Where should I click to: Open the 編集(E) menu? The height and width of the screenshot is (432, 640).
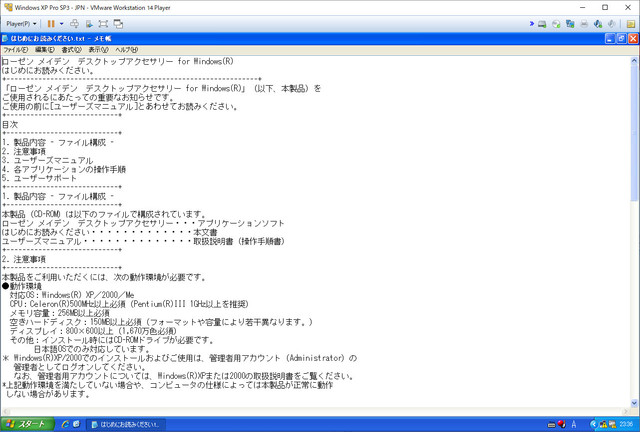(x=44, y=50)
